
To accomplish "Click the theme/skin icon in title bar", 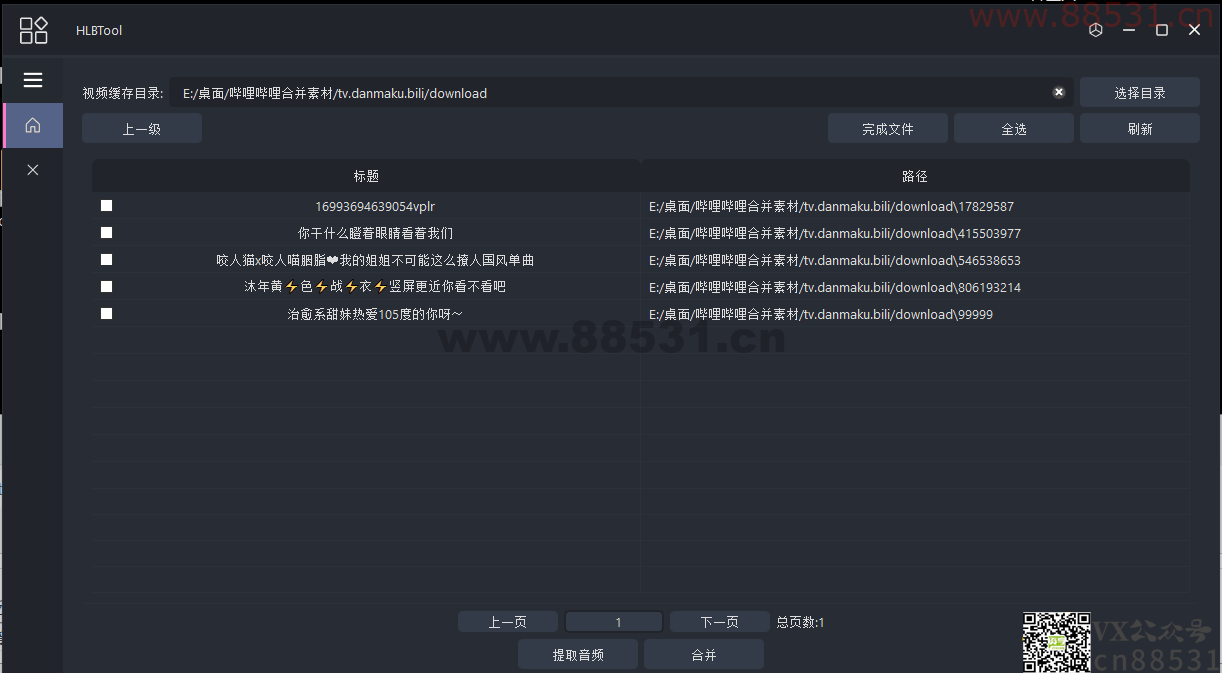I will click(x=1096, y=30).
